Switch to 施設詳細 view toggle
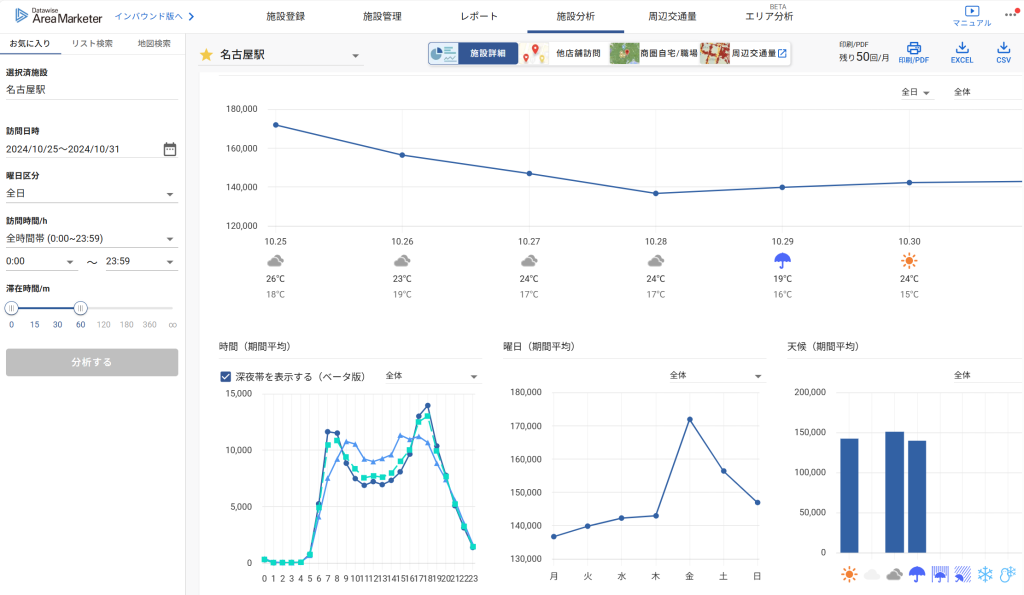The image size is (1024, 595). click(473, 53)
